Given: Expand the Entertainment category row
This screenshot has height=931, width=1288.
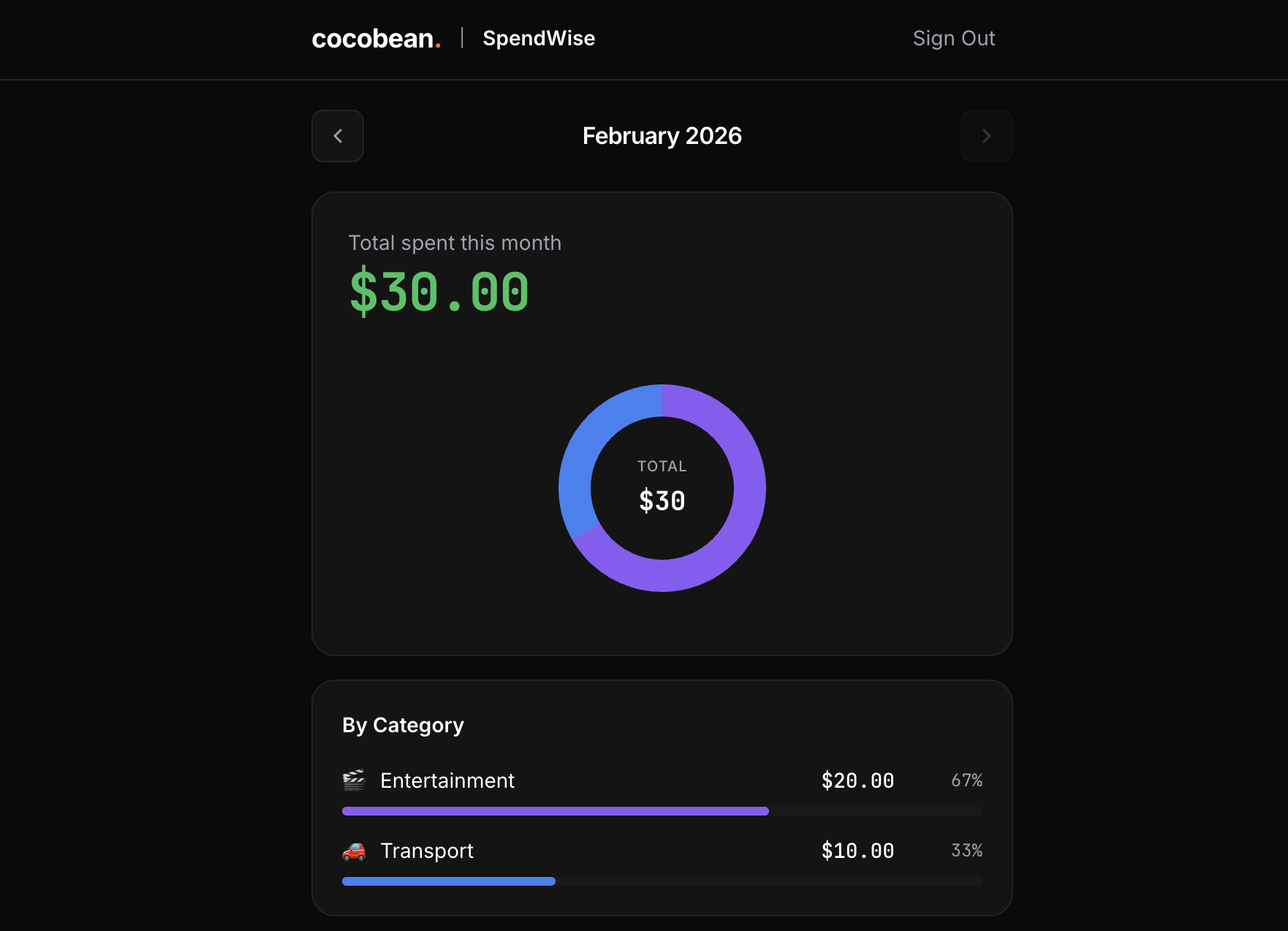Looking at the screenshot, I should coord(447,780).
